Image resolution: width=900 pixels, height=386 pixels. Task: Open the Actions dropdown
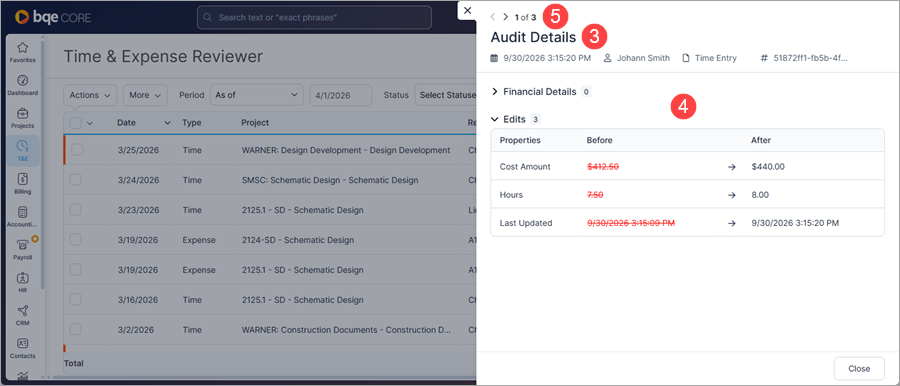[90, 95]
